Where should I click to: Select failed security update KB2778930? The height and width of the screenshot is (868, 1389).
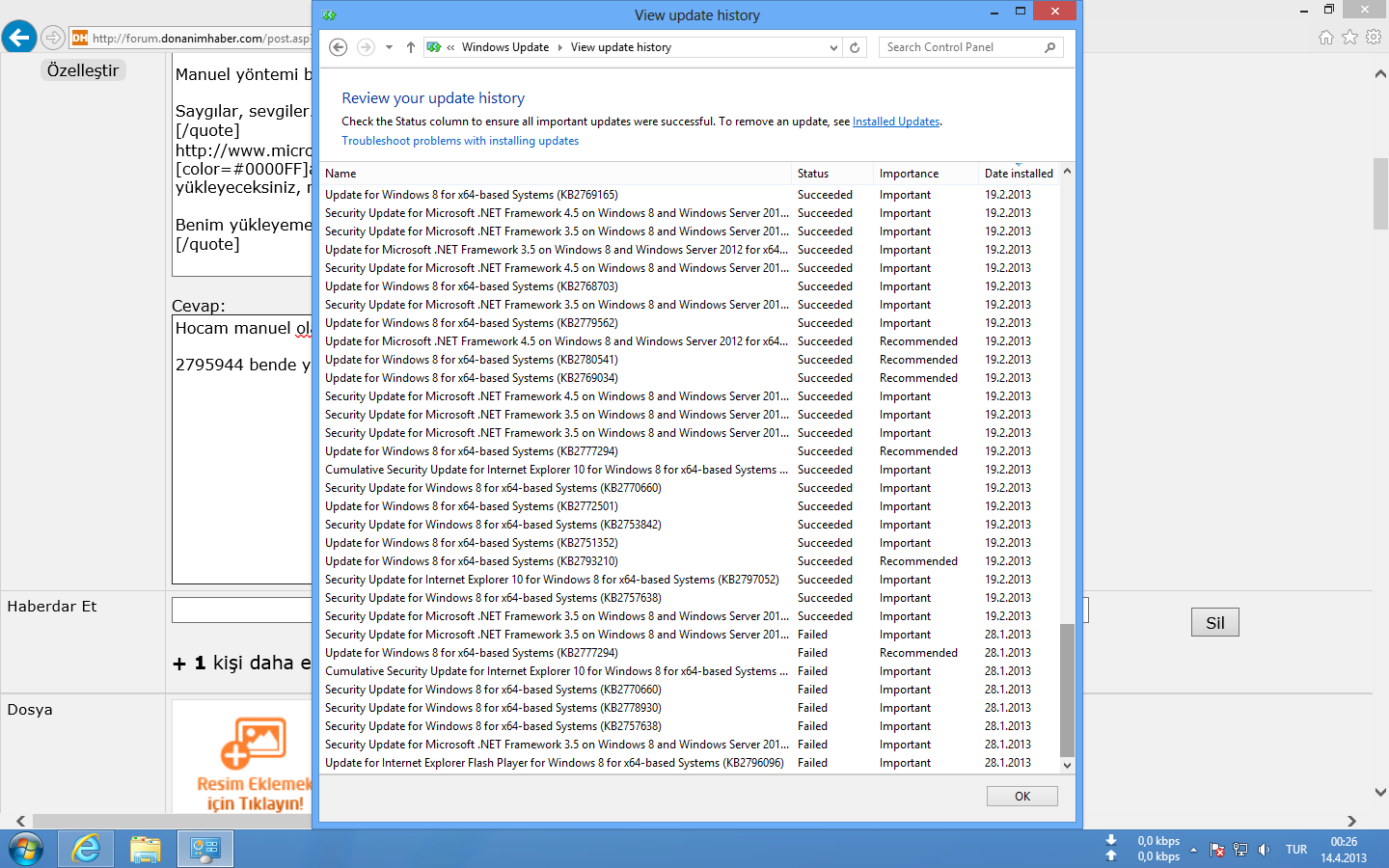coord(690,708)
